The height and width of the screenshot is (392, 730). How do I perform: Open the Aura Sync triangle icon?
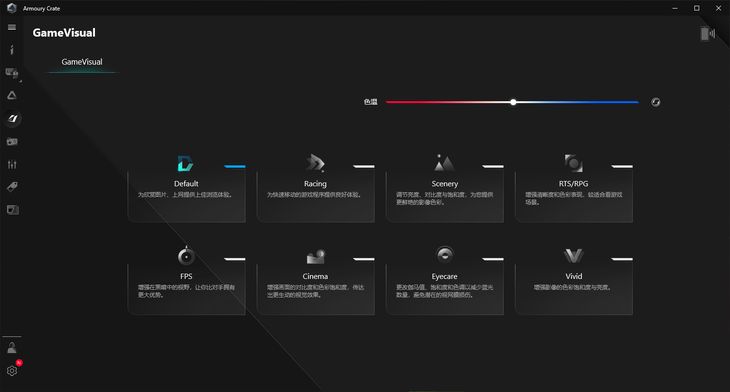(12, 95)
